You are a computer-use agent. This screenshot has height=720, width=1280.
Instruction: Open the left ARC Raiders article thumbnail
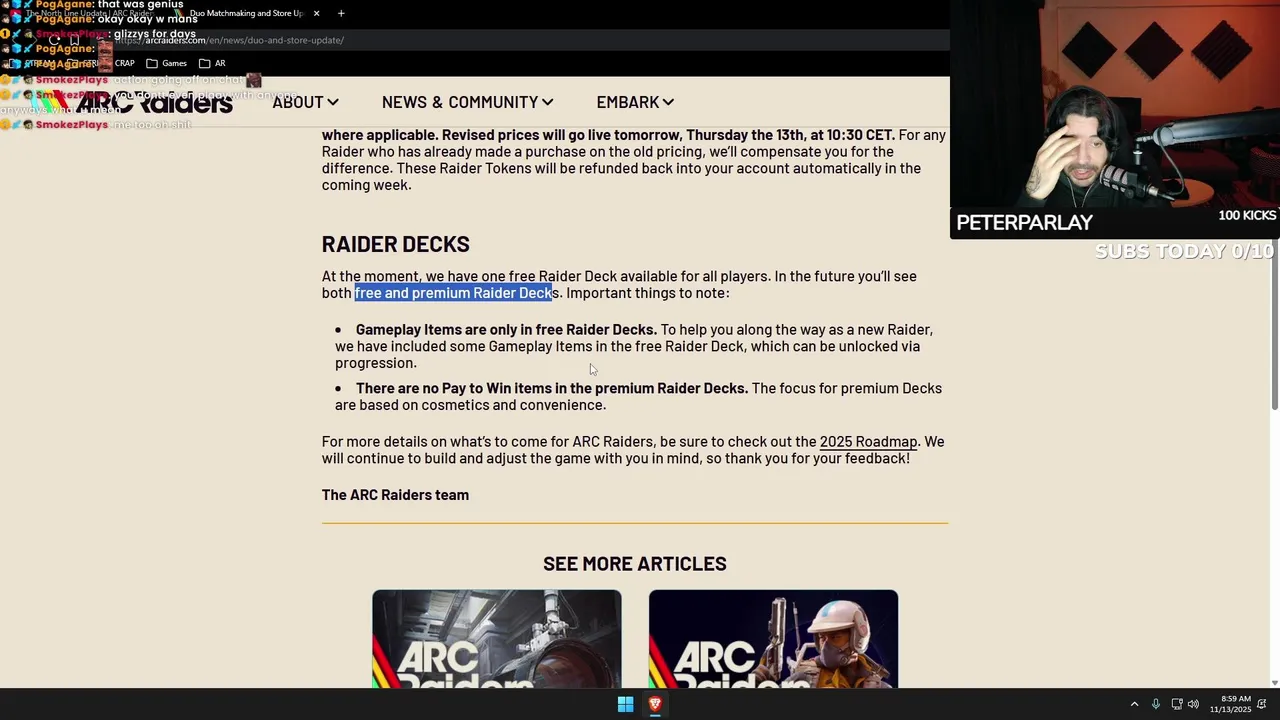tap(497, 639)
